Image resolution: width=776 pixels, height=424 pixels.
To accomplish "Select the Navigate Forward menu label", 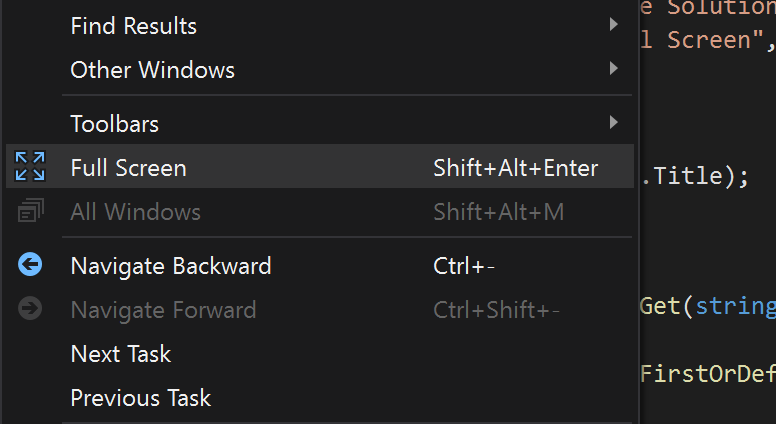I will coord(163,310).
